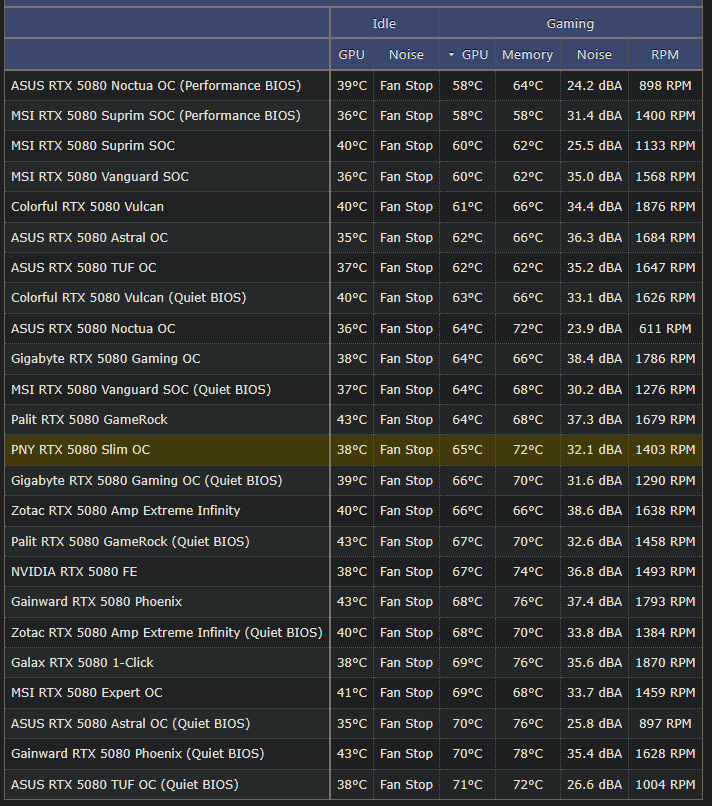Click the highlighted PNY RTX 5080 Slim OC
712x806 pixels.
click(81, 450)
